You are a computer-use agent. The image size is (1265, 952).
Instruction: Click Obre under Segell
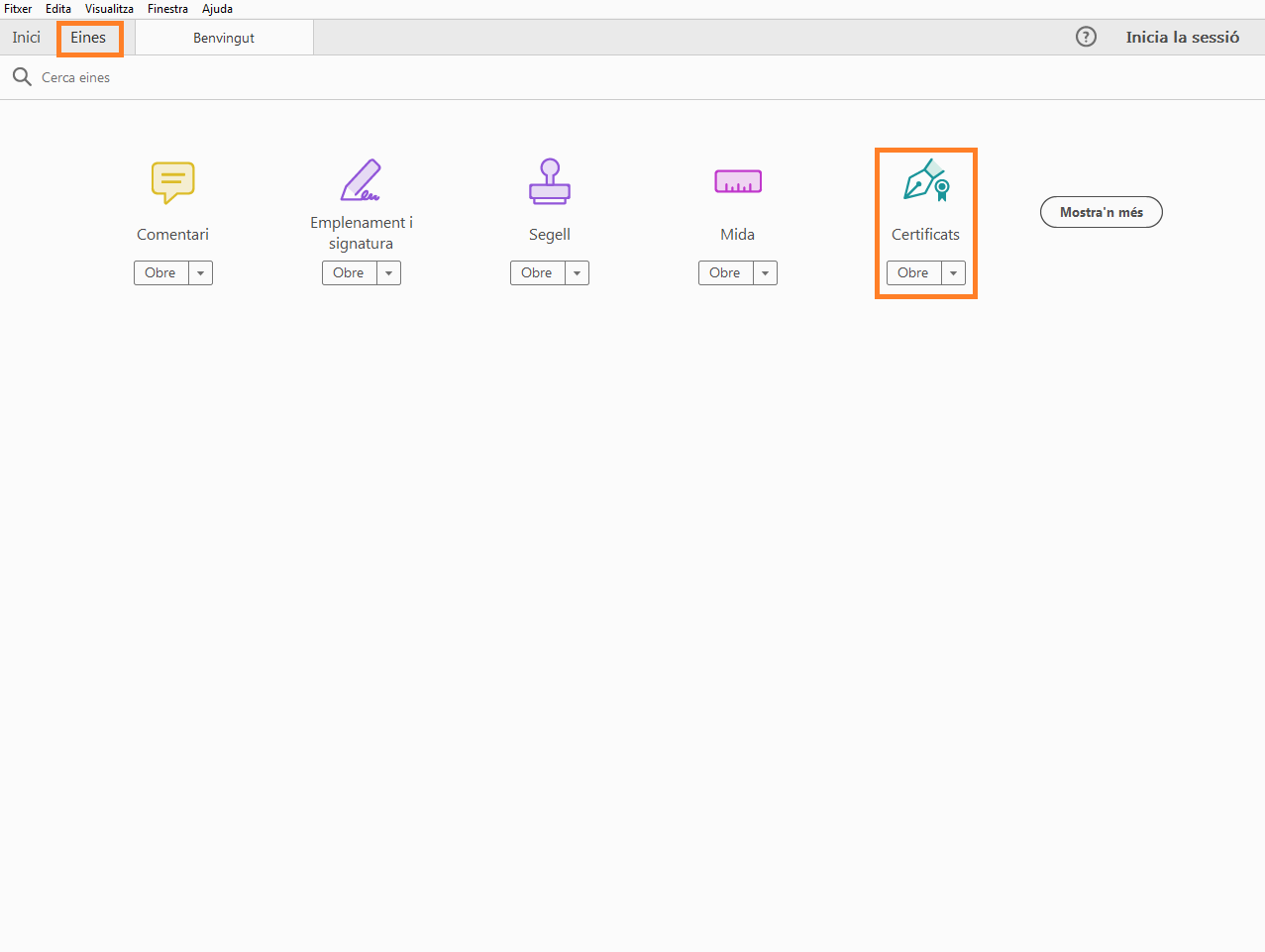(537, 272)
